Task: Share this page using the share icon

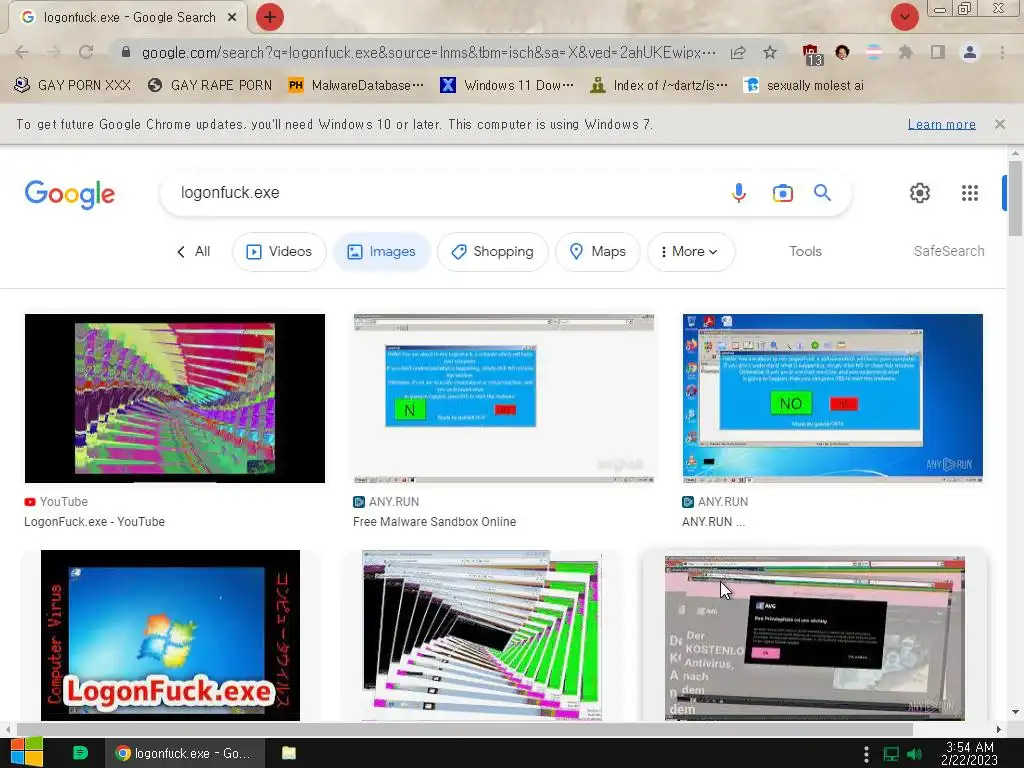Action: coord(738,52)
